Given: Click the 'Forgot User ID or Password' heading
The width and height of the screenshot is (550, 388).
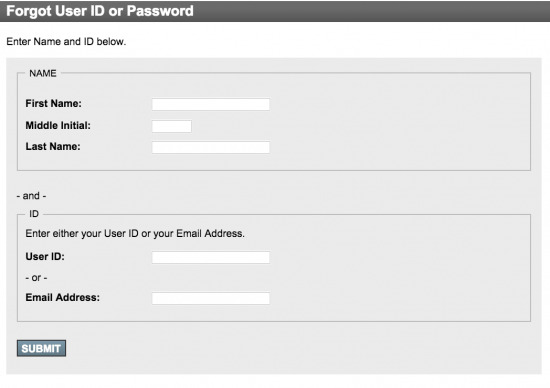Looking at the screenshot, I should [100, 11].
